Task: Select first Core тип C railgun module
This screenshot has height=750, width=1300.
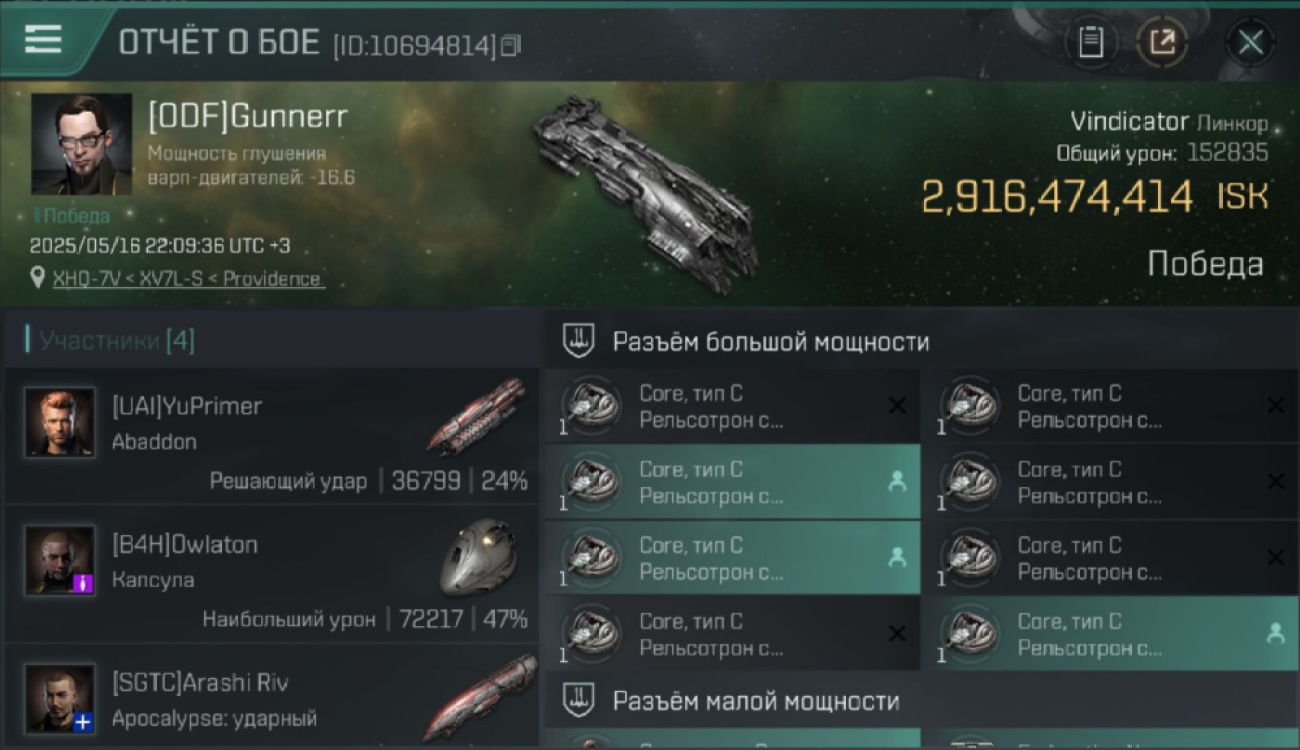Action: click(x=732, y=406)
